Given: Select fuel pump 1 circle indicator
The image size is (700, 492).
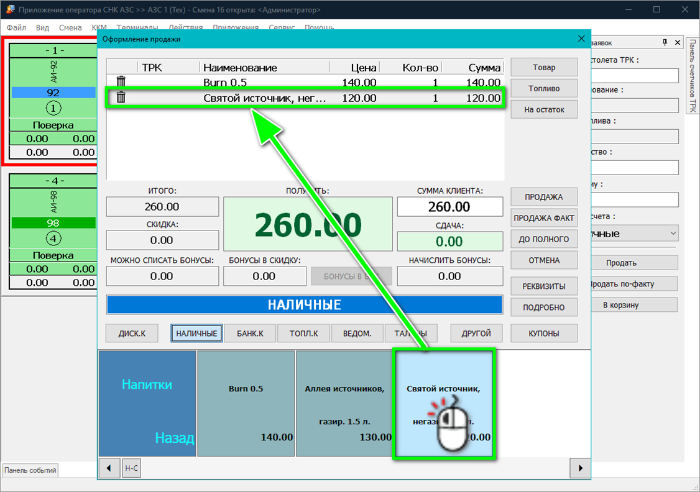Looking at the screenshot, I should [x=53, y=107].
